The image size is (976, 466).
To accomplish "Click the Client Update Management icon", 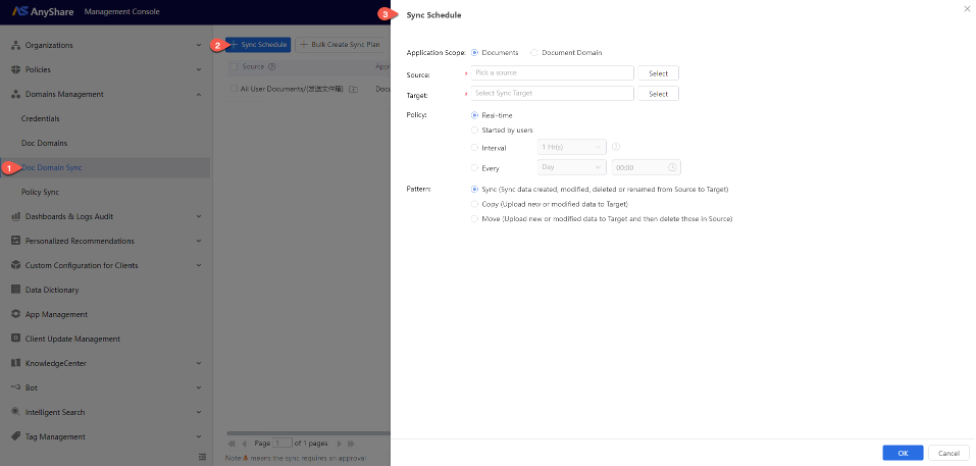I will 16,338.
